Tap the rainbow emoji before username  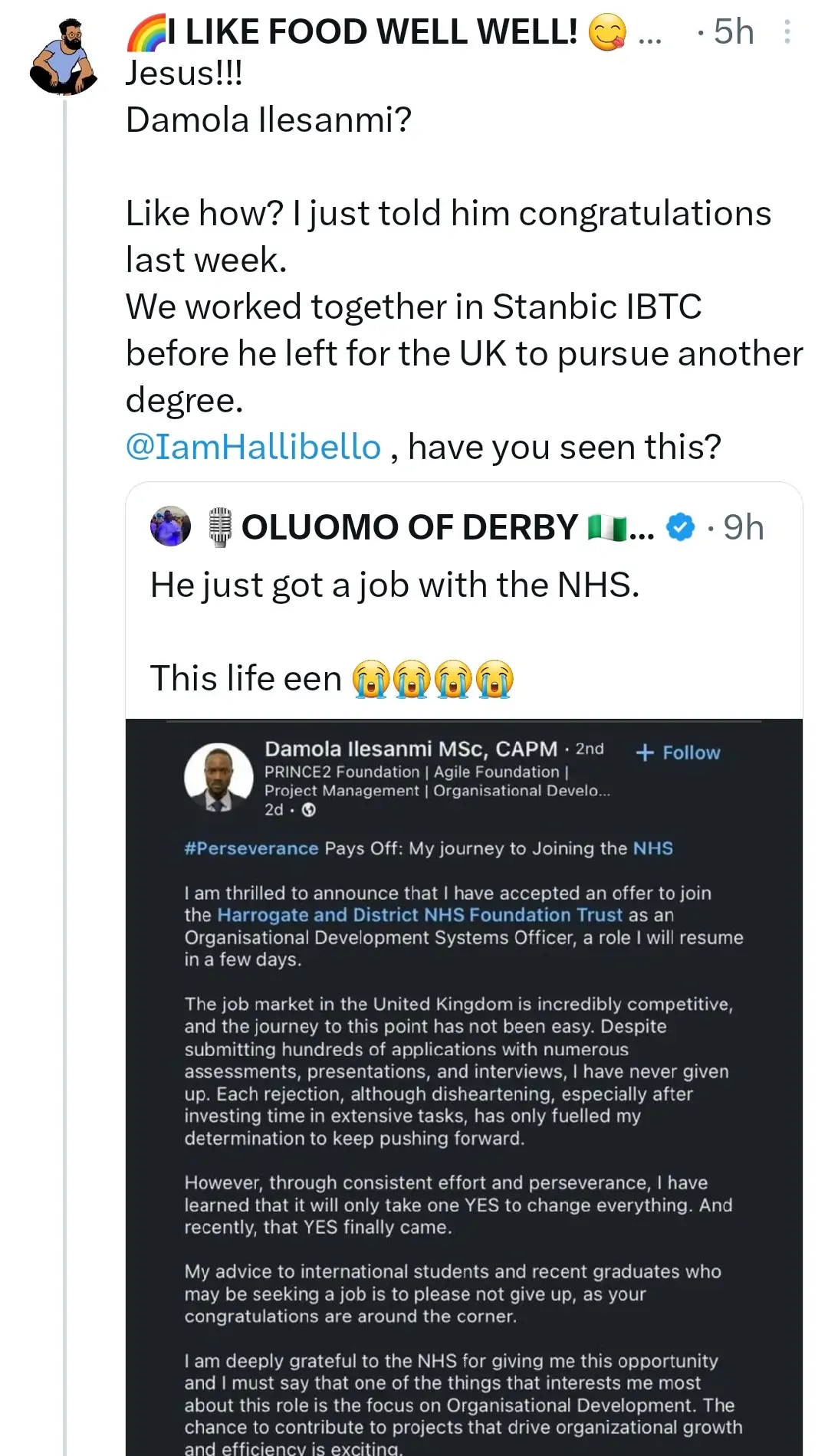tap(146, 32)
